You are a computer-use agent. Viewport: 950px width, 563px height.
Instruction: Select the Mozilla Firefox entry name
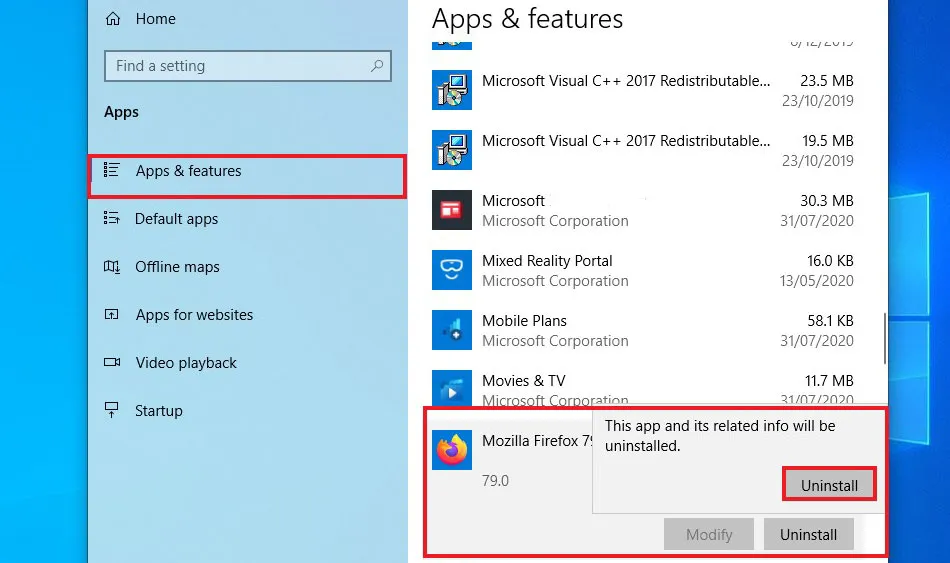537,441
